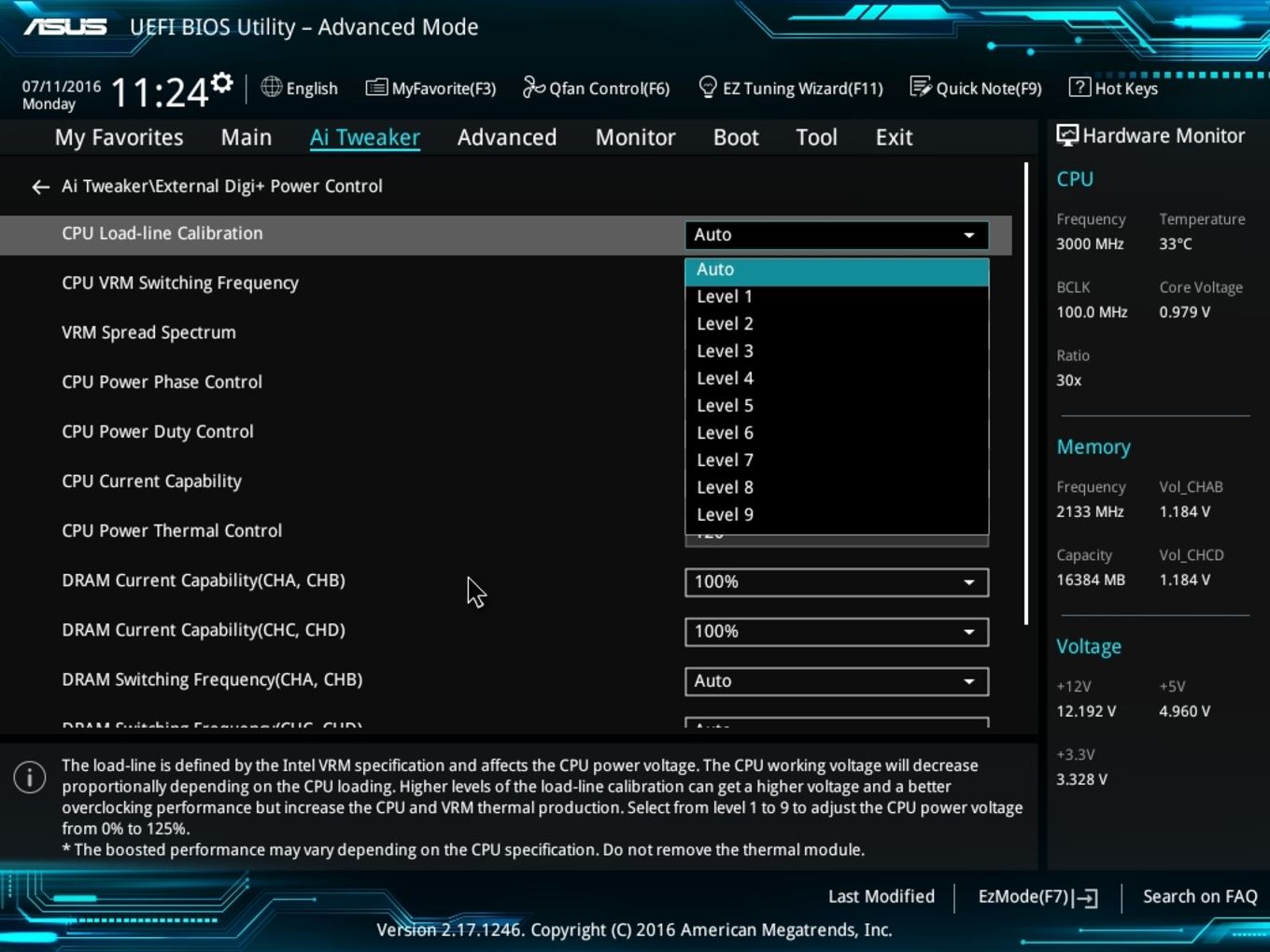
Task: Click the EzMode exit arrow icon
Action: coord(1086,898)
